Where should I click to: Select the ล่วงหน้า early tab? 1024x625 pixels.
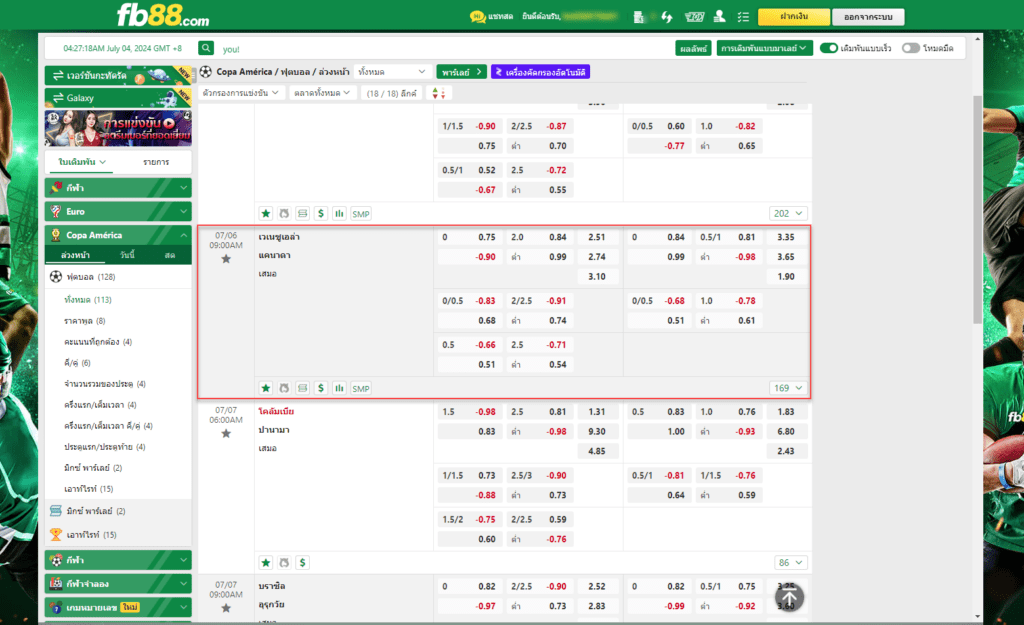76,255
